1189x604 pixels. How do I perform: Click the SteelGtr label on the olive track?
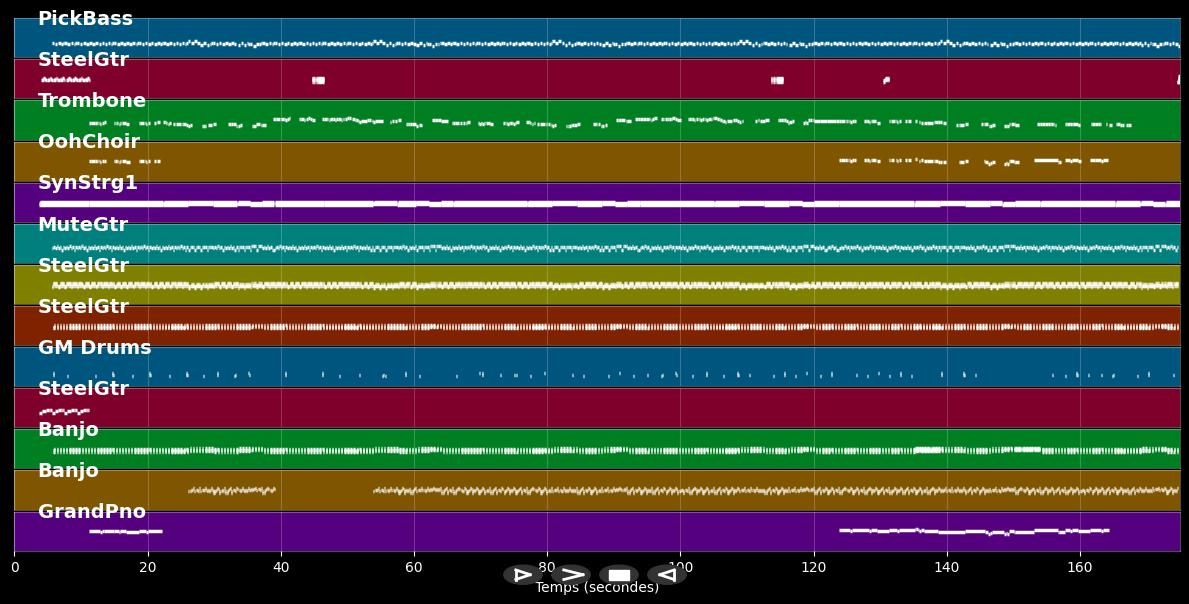pos(83,266)
